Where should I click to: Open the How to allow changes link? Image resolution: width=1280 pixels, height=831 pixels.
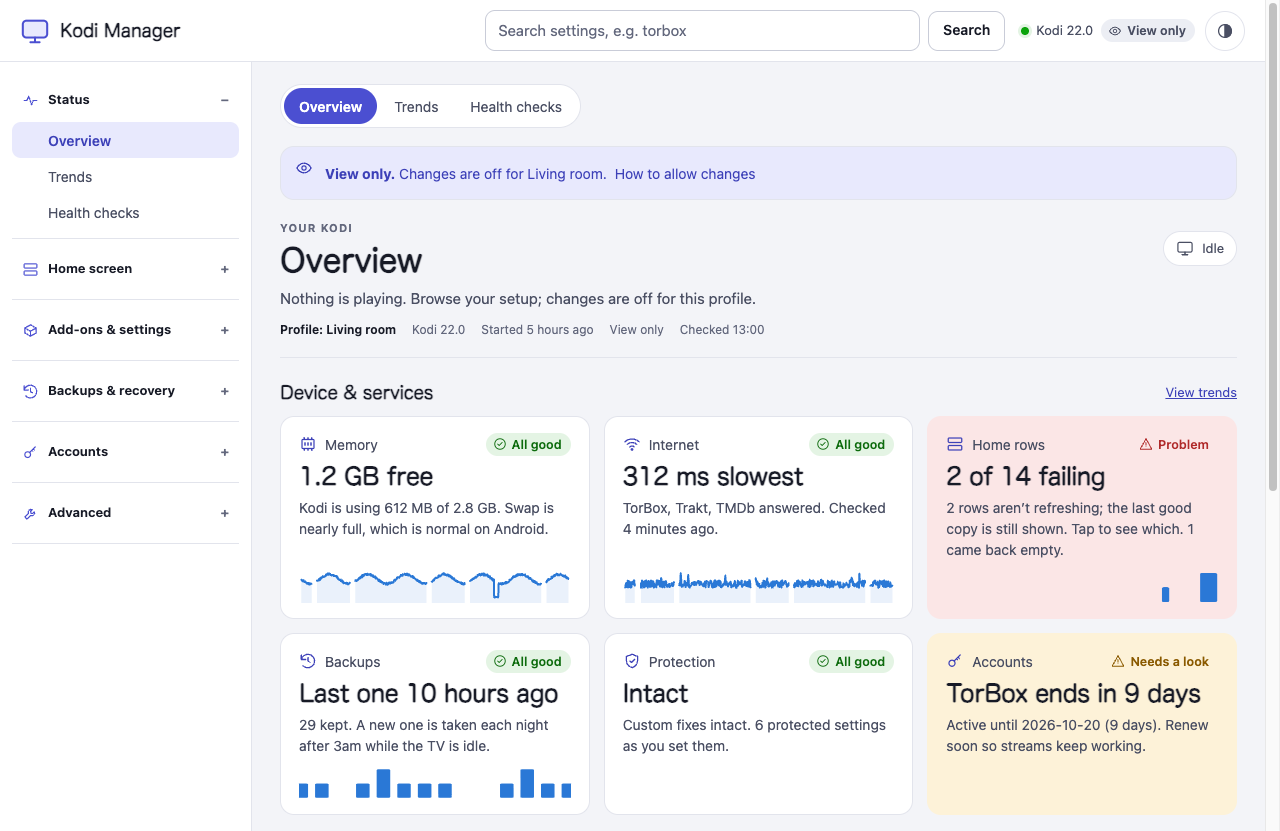pos(685,174)
